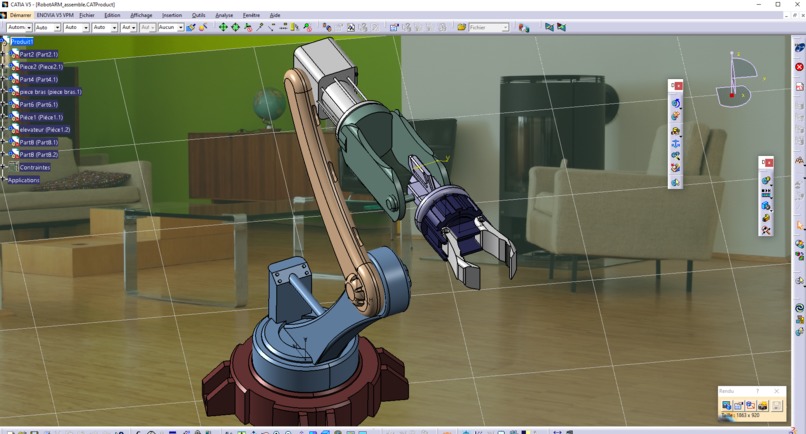Open the Outils menu
Image resolution: width=806 pixels, height=434 pixels.
coord(198,15)
